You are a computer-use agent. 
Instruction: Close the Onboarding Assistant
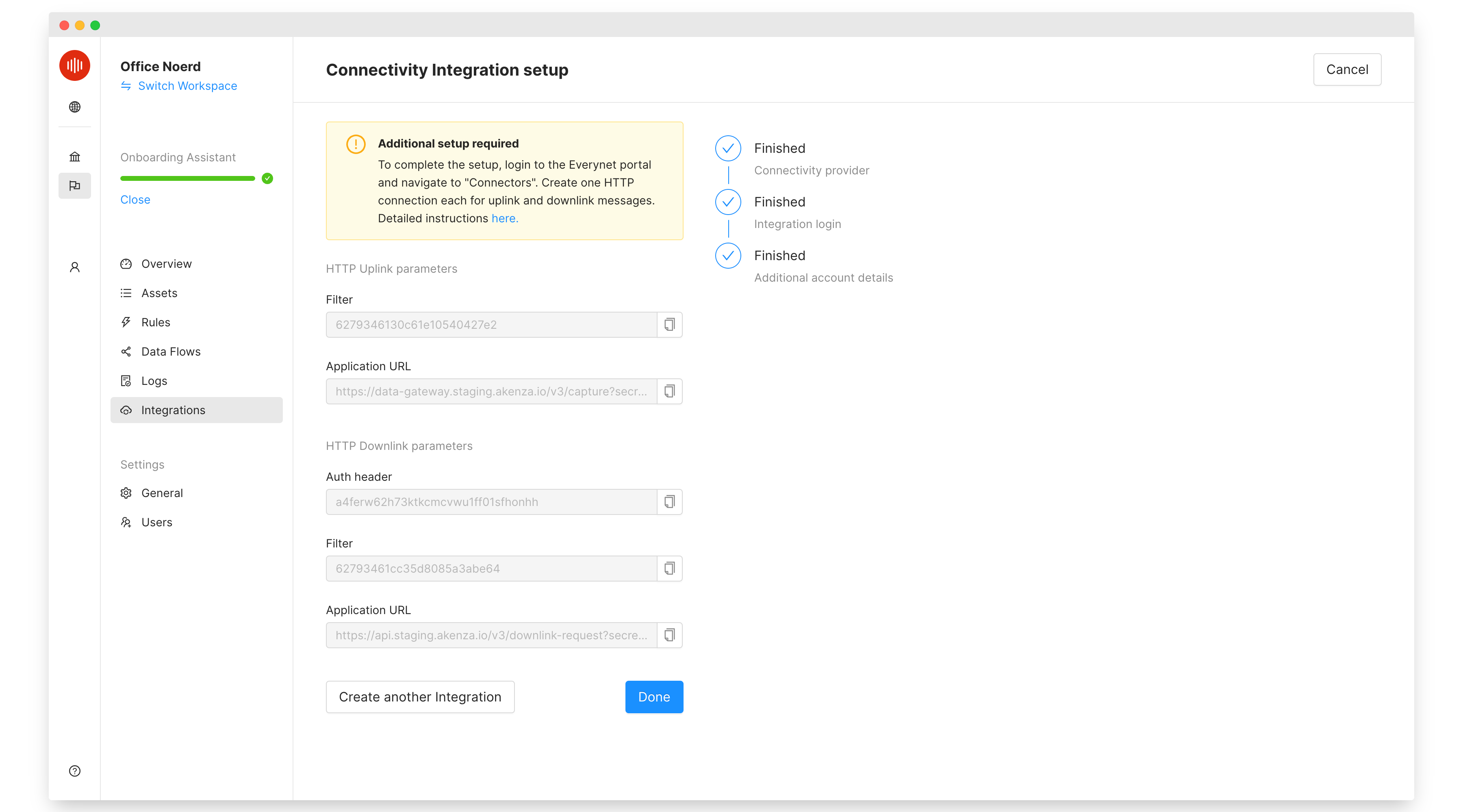tap(135, 200)
